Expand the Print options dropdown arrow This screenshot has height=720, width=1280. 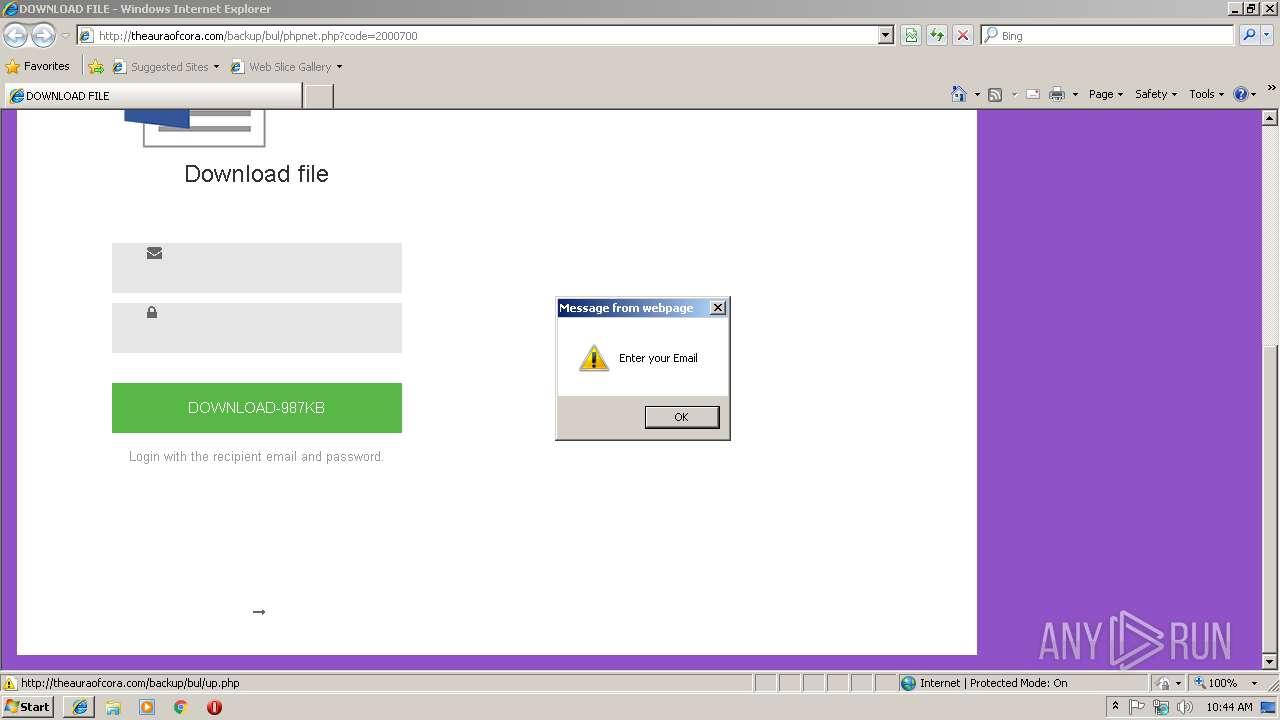[1075, 94]
